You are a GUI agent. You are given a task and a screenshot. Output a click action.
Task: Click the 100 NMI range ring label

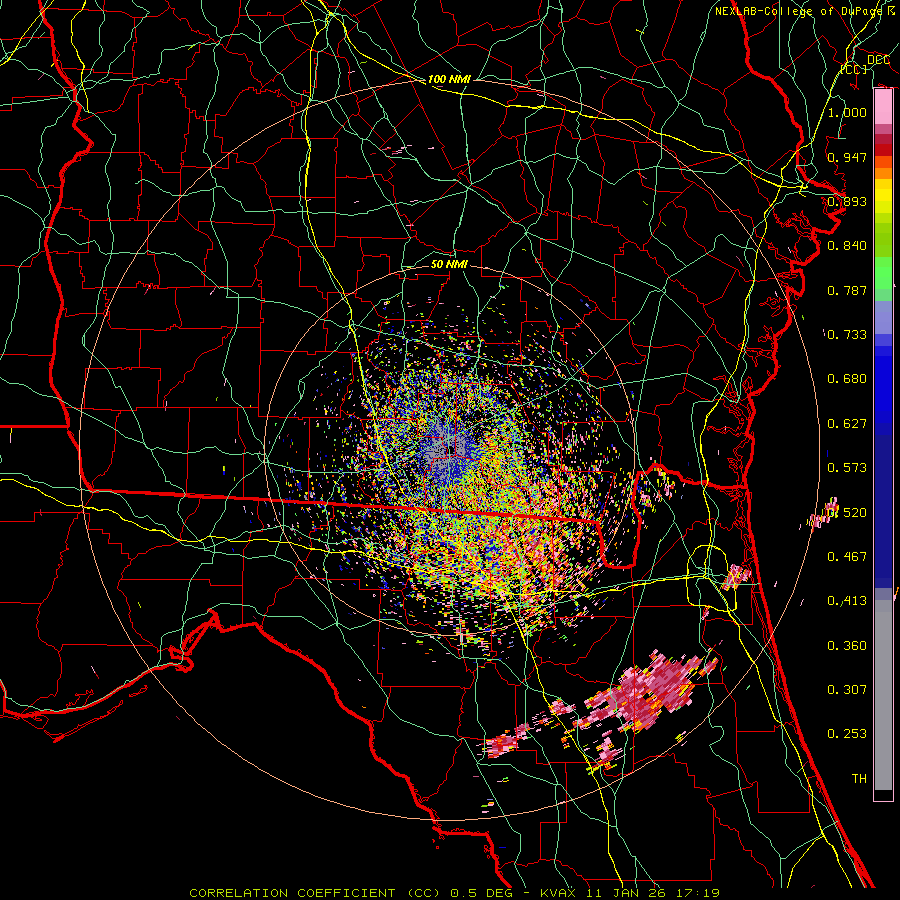click(x=449, y=79)
